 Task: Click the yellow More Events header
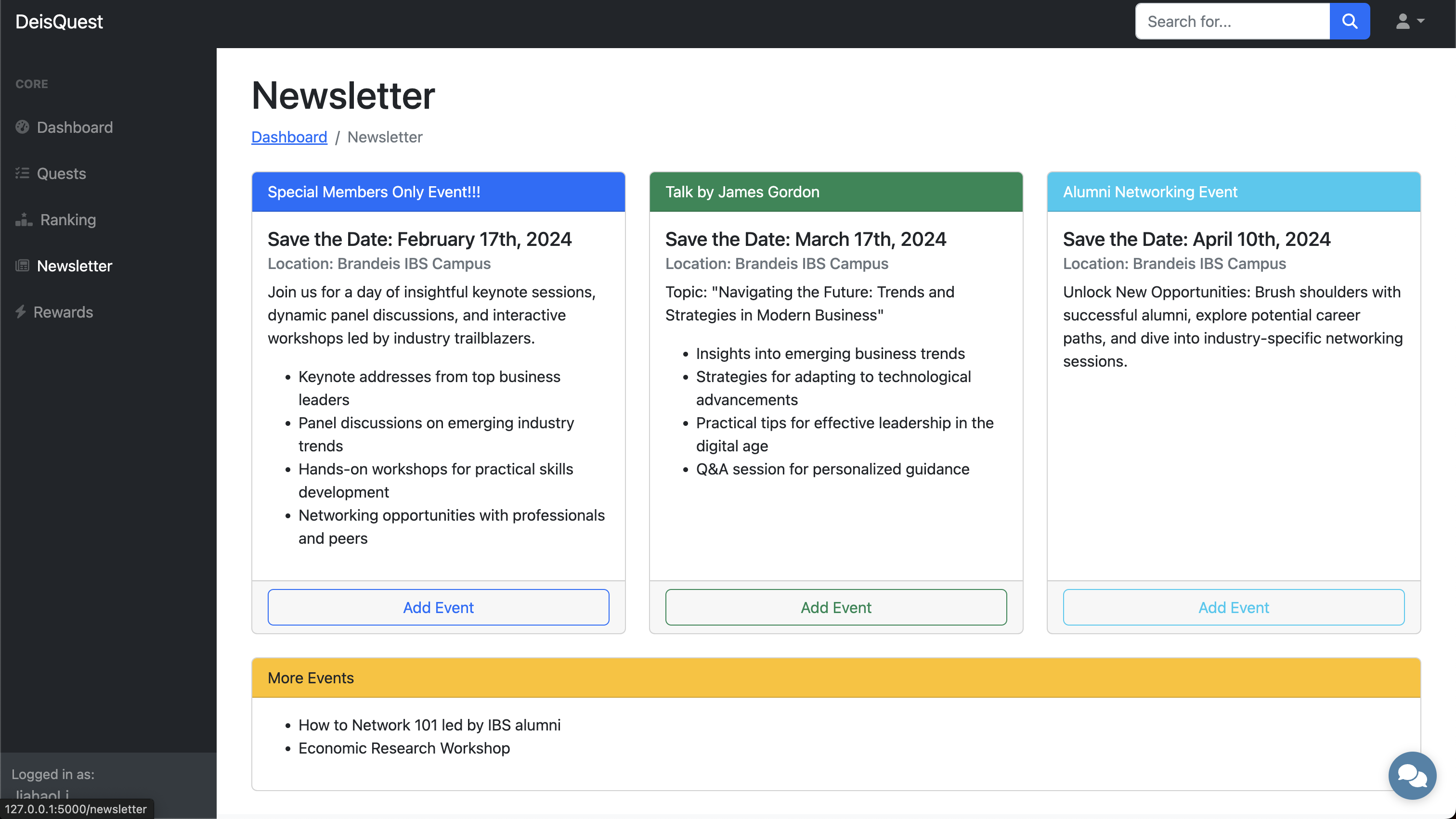pos(835,677)
